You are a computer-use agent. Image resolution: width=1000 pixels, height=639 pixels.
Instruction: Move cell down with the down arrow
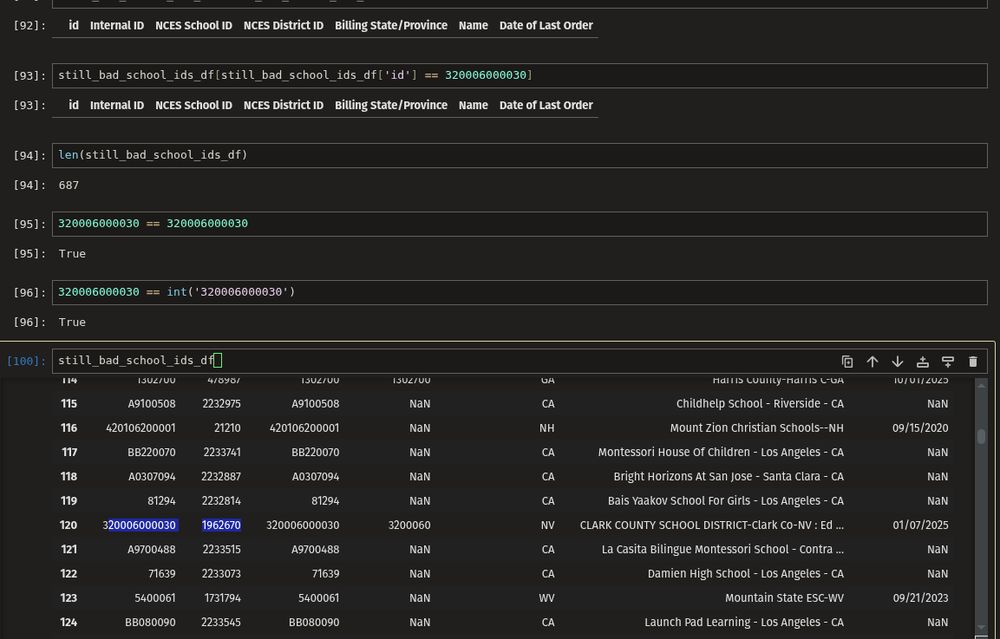[897, 362]
